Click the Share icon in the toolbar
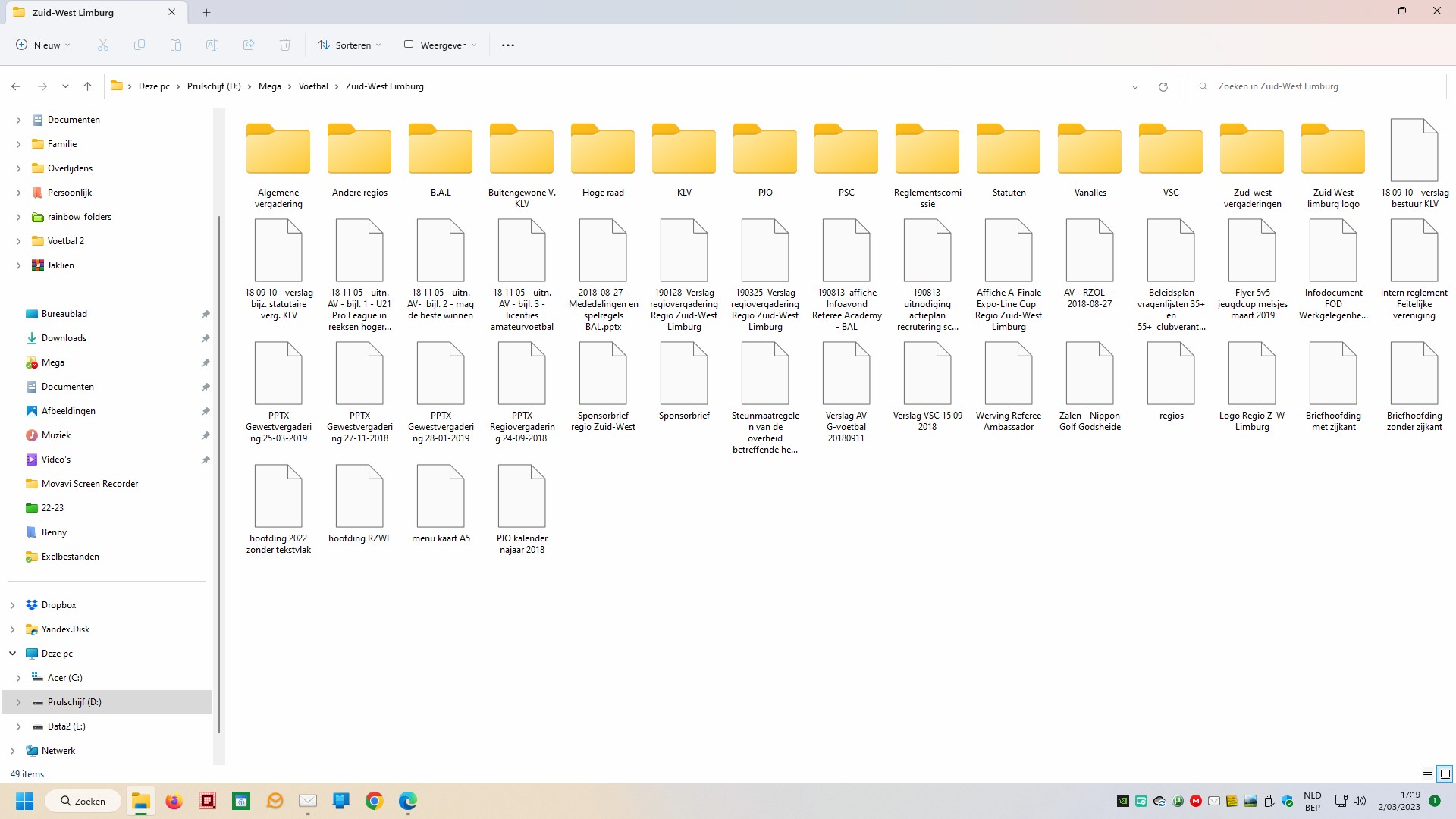Screen dimensions: 1456x819 coord(249,45)
